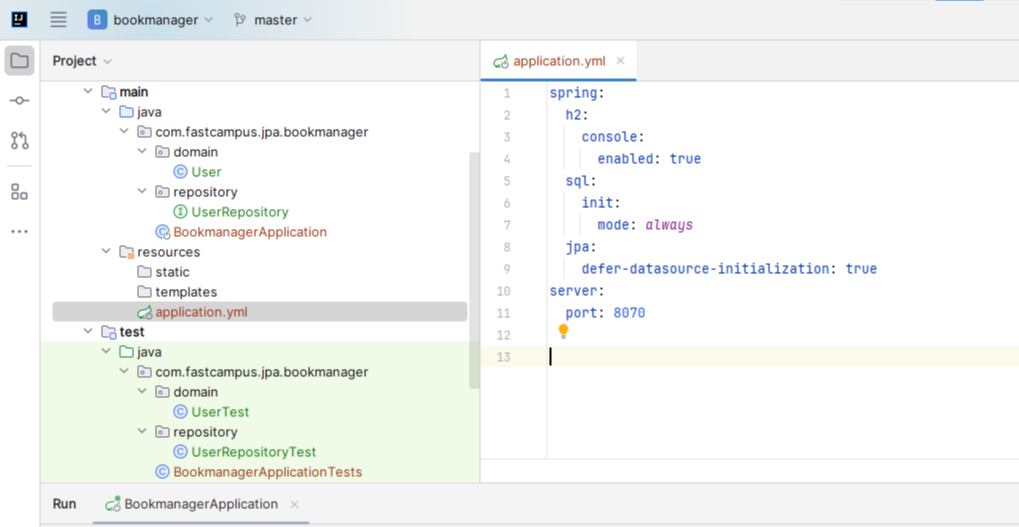Image resolution: width=1019 pixels, height=527 pixels.
Task: Switch to the application.yml editor tab
Action: [x=559, y=61]
